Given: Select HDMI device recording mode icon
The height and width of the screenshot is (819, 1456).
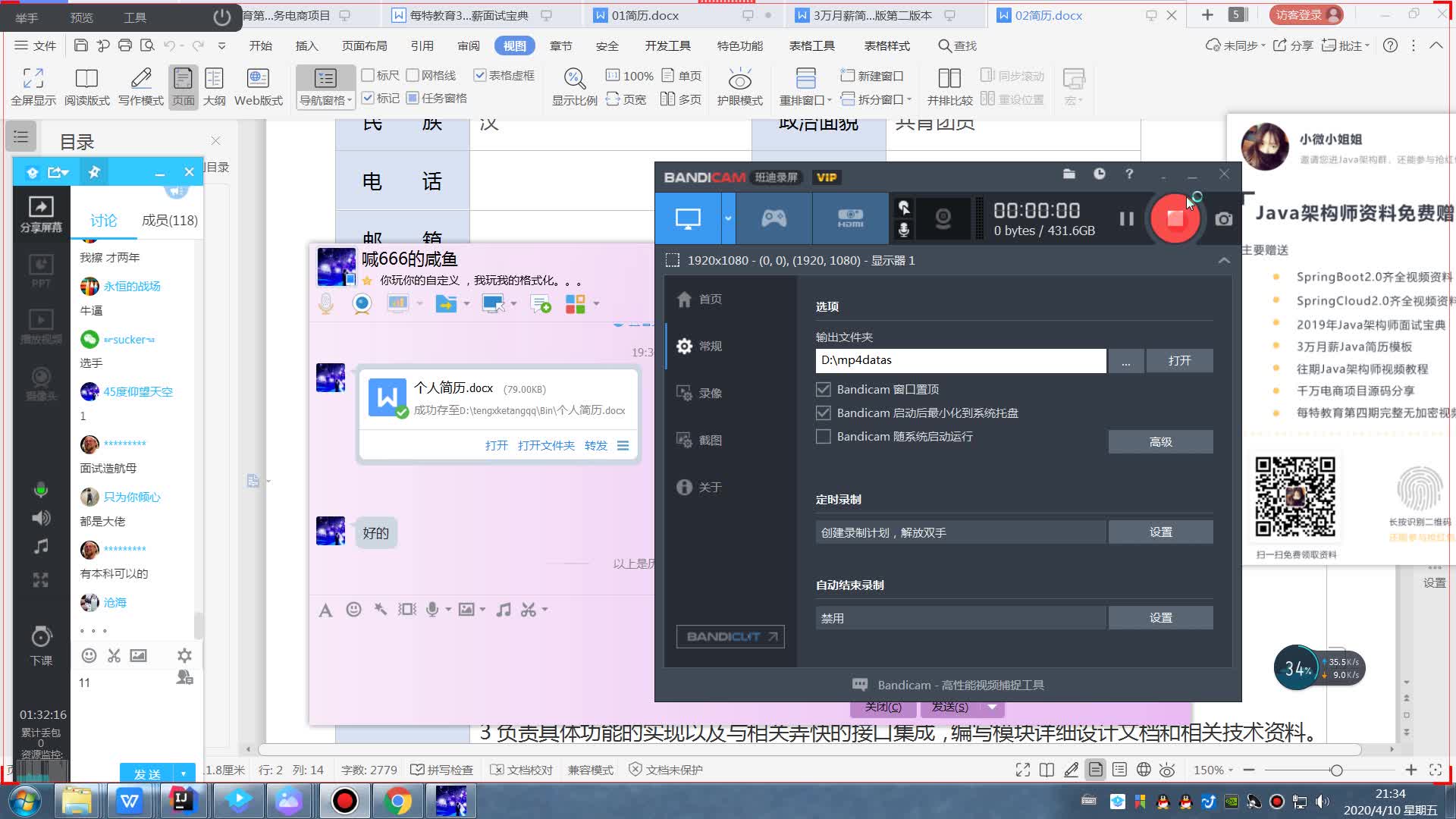Looking at the screenshot, I should [x=850, y=219].
